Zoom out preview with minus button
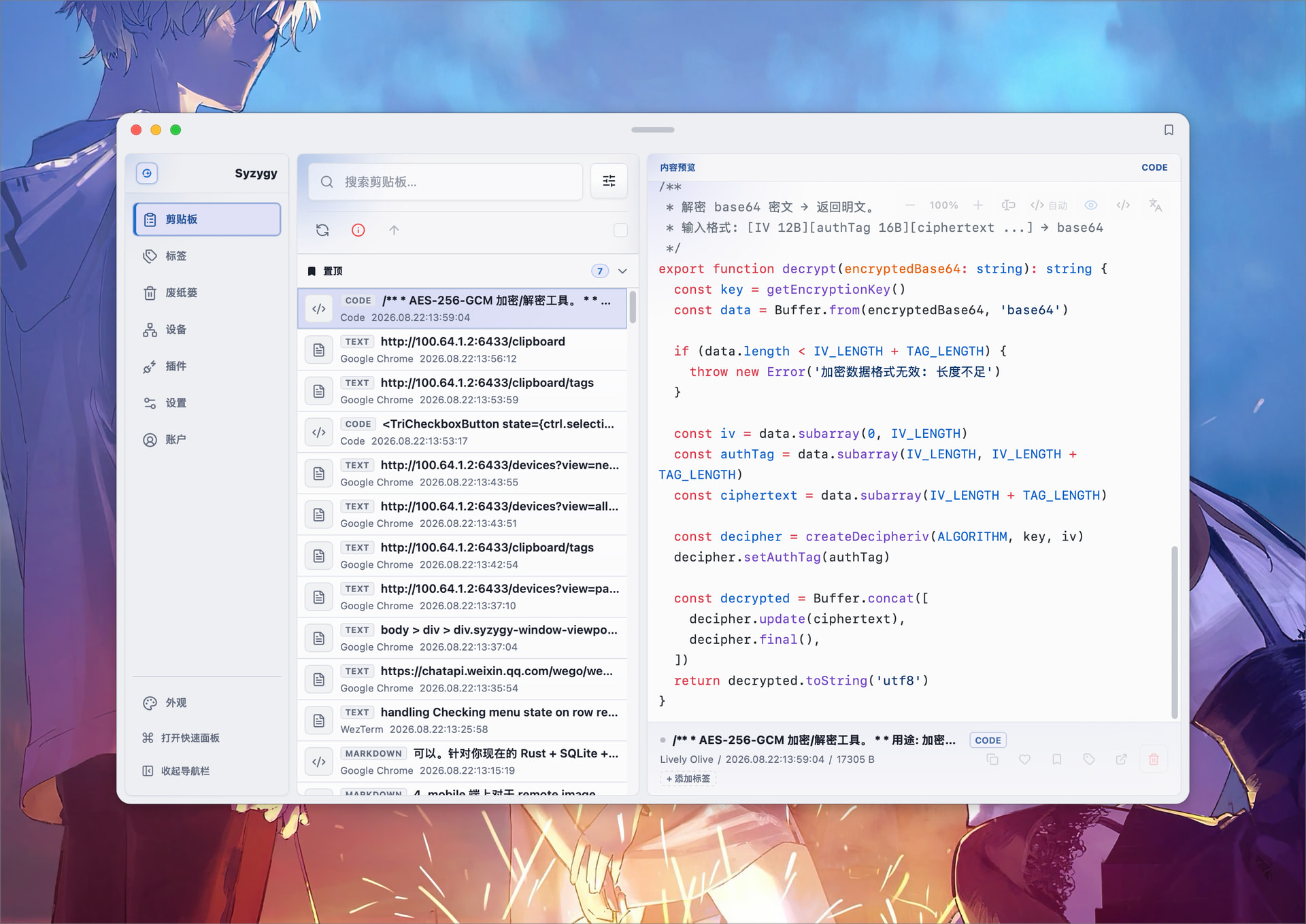This screenshot has height=924, width=1306. click(x=910, y=205)
